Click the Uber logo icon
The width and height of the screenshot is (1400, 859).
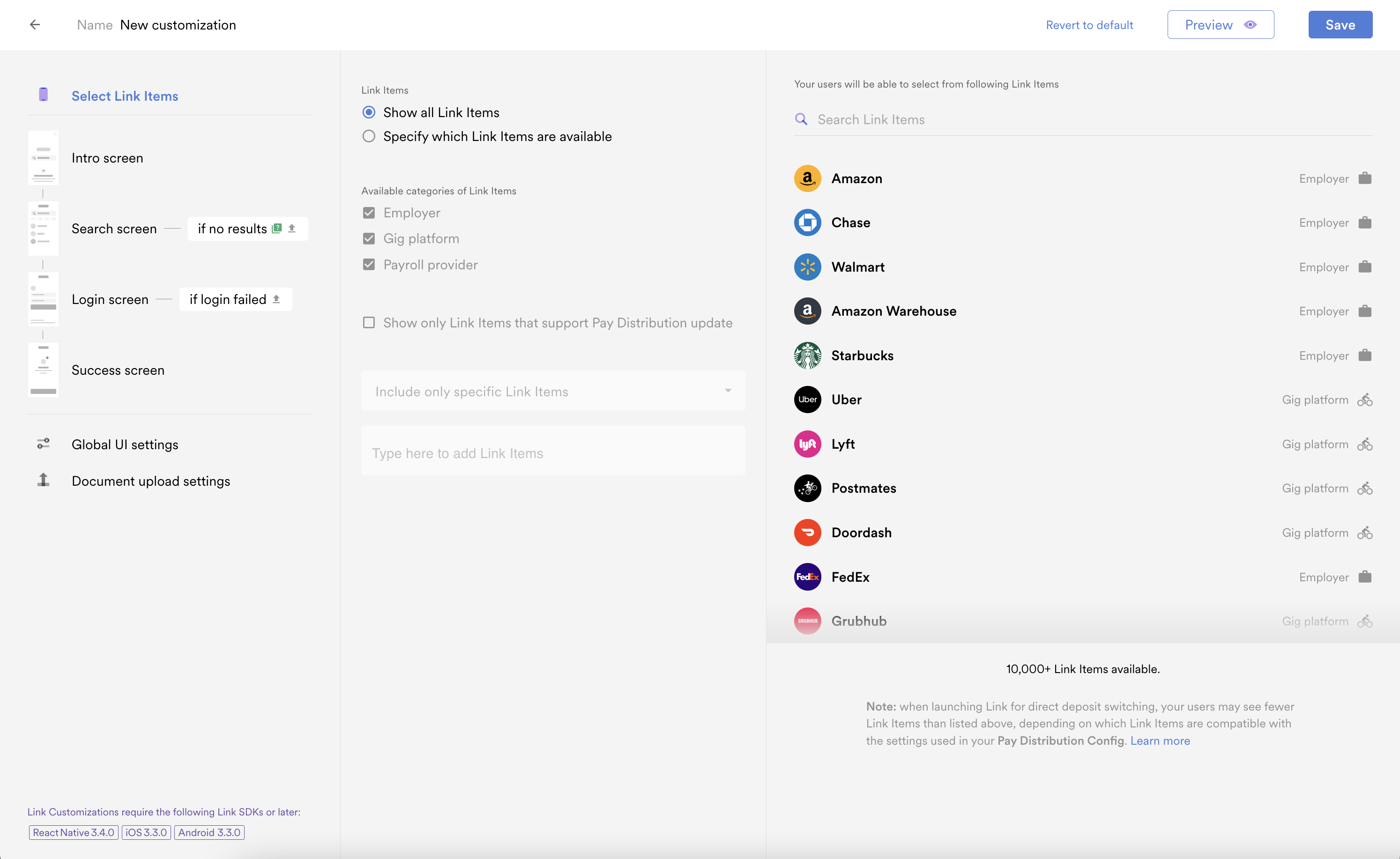pyautogui.click(x=807, y=400)
